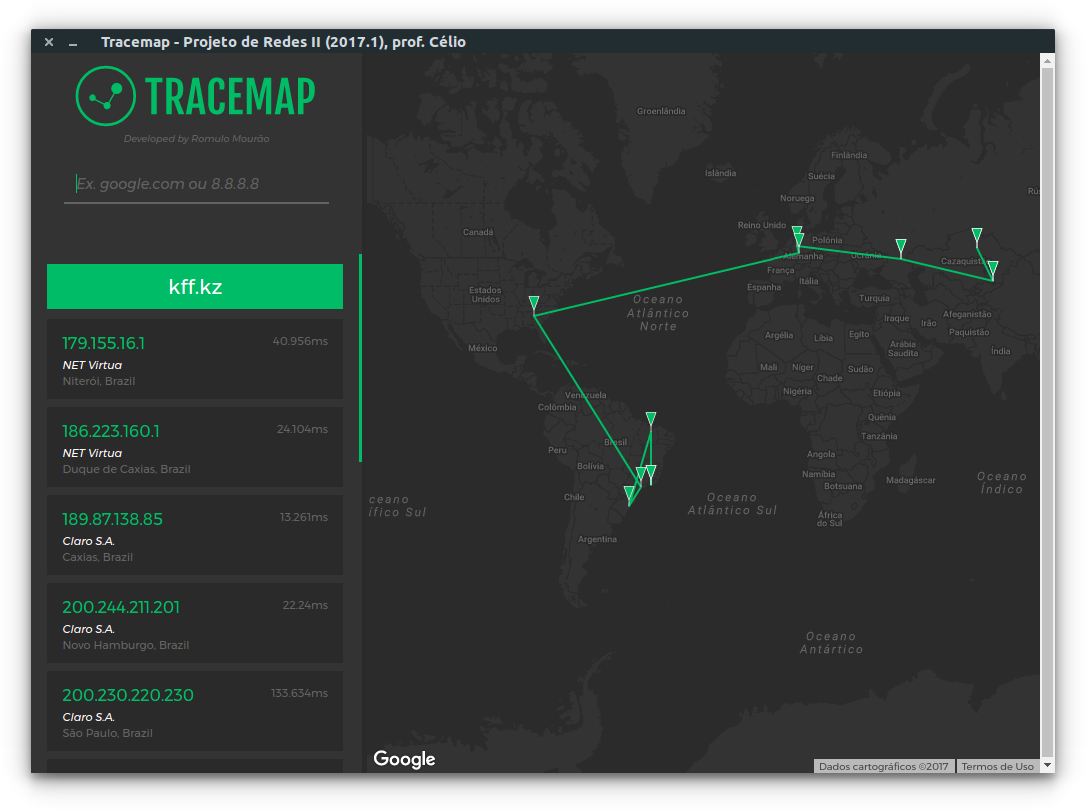
Task: Click the marker over Ucrânia
Action: pos(901,247)
